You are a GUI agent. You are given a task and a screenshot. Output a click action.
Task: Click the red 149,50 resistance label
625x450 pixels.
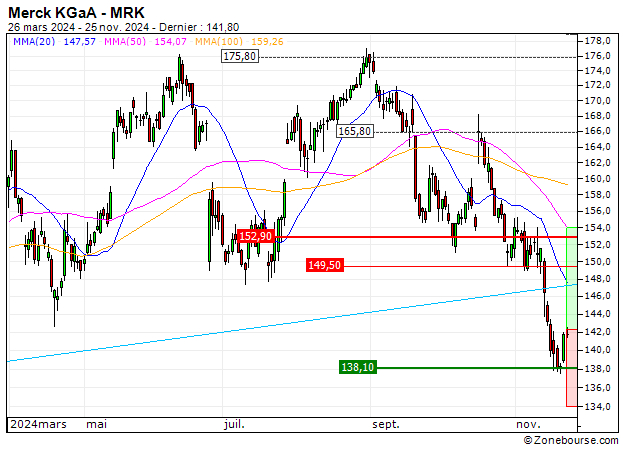pyautogui.click(x=325, y=265)
